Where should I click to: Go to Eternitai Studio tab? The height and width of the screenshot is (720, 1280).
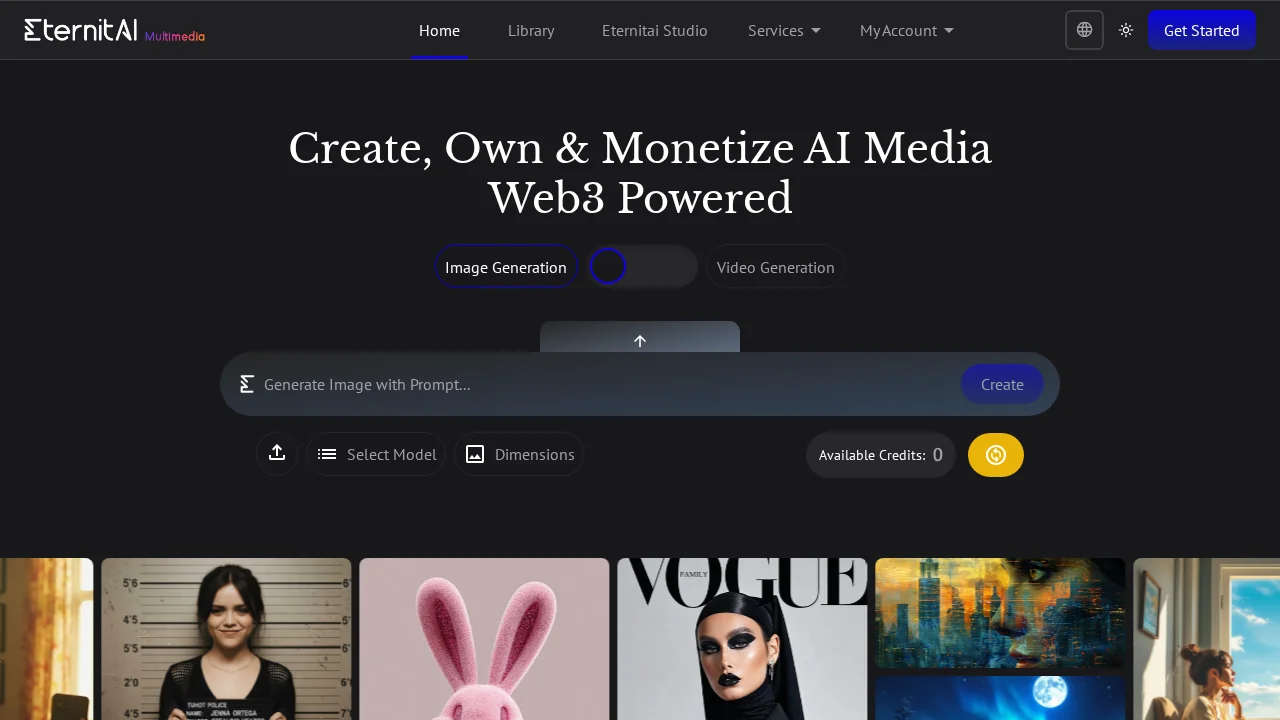(x=654, y=30)
